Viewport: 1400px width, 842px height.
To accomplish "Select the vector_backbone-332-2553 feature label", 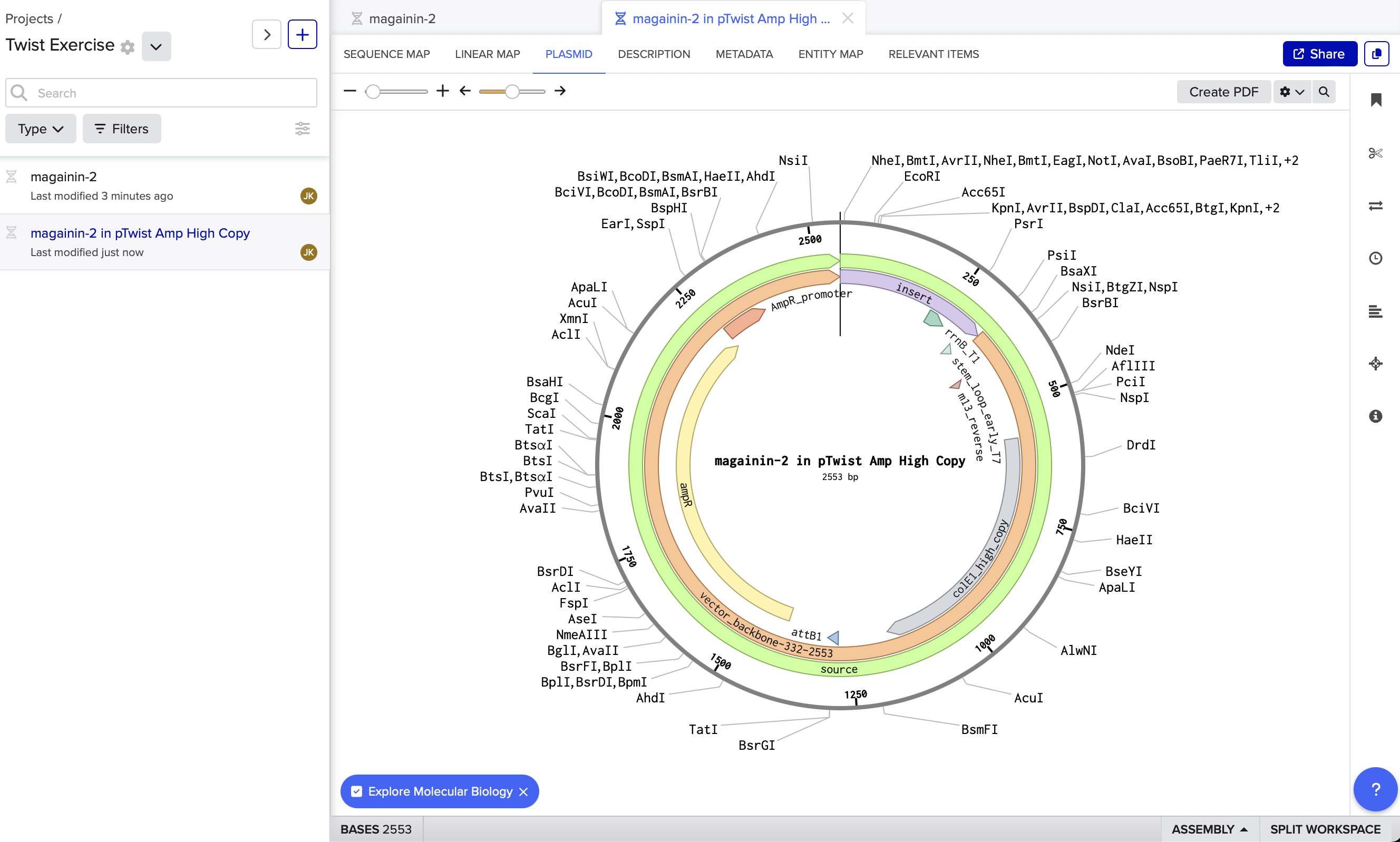I will (x=766, y=628).
